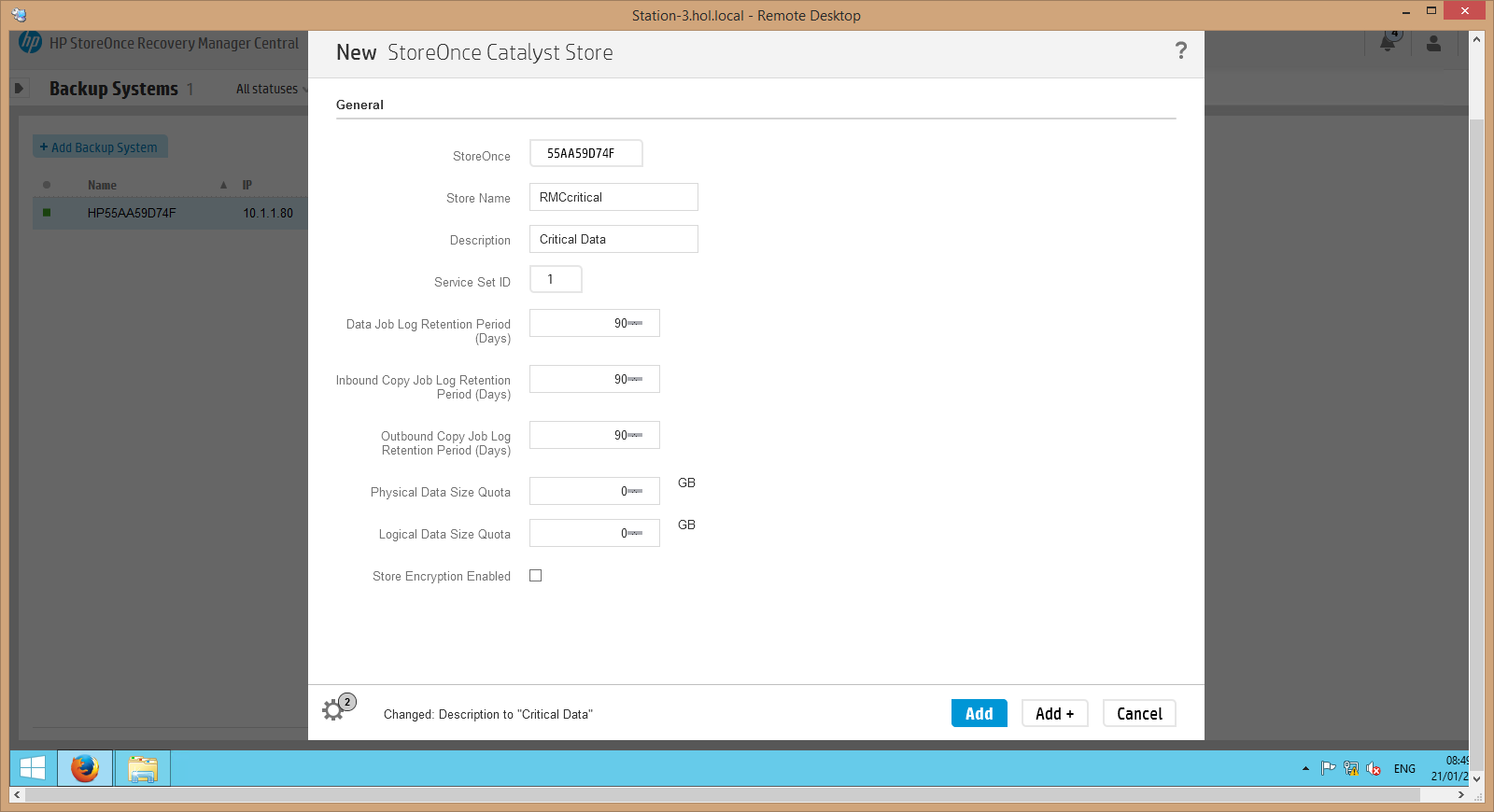Open the pending changes gear icon

pos(334,709)
